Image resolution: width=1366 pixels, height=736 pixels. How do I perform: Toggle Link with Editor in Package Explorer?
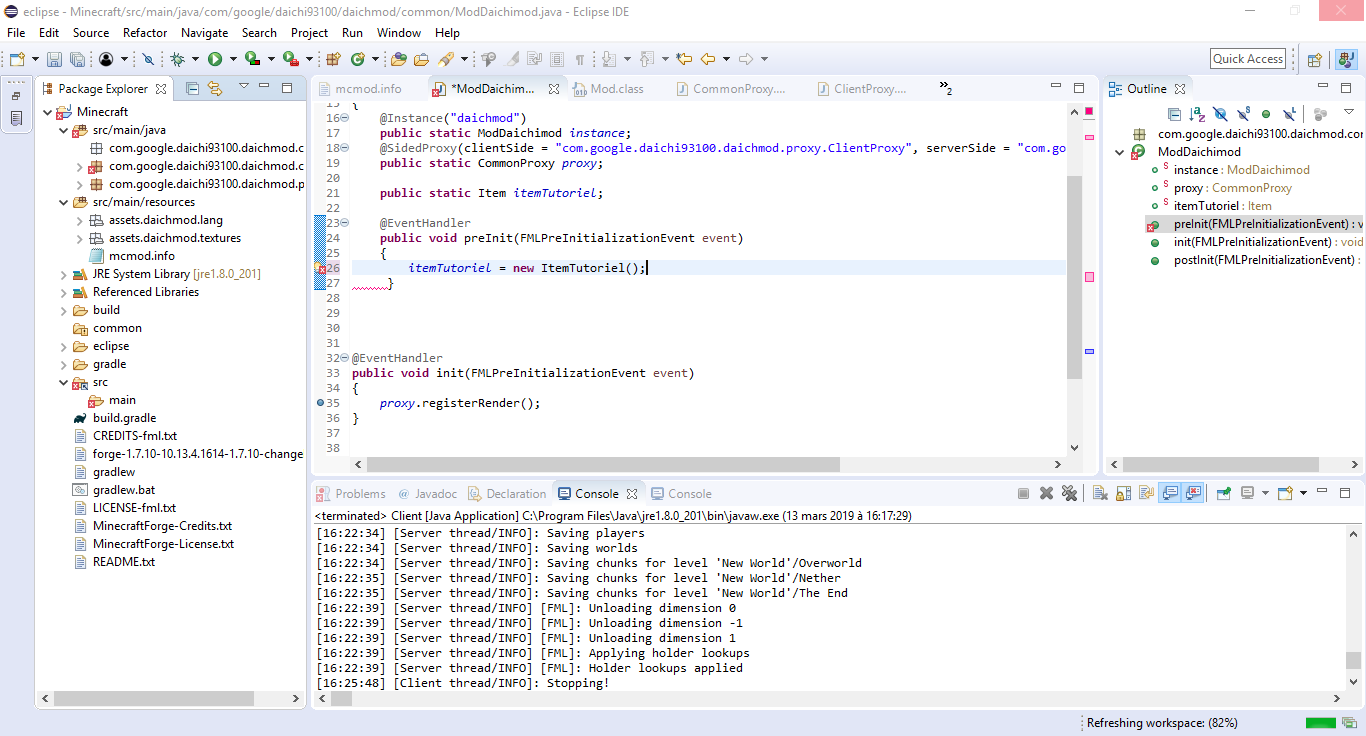tap(214, 89)
